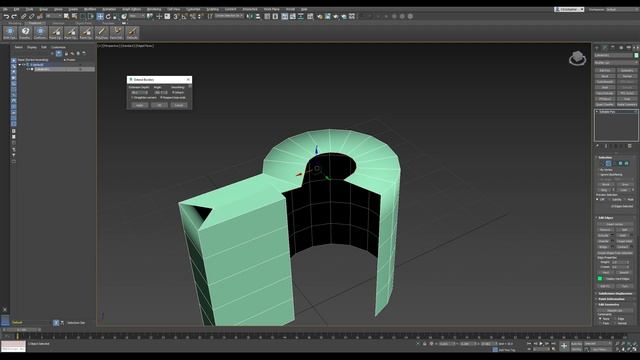Toggle the 3D Snaps icon
This screenshot has height=360, width=640.
click(x=176, y=16)
